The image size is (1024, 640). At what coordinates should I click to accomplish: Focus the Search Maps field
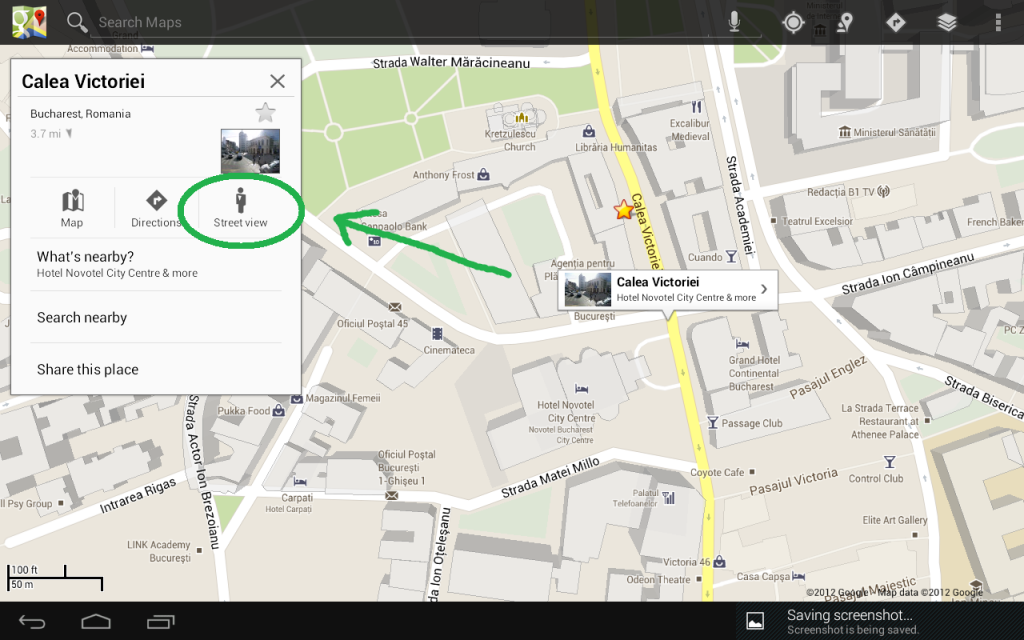pos(405,22)
